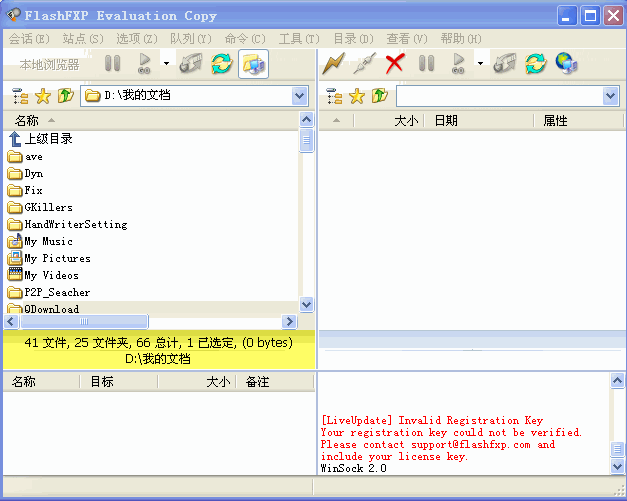The image size is (627, 501).
Task: Open remote favorites star icon
Action: click(x=357, y=96)
